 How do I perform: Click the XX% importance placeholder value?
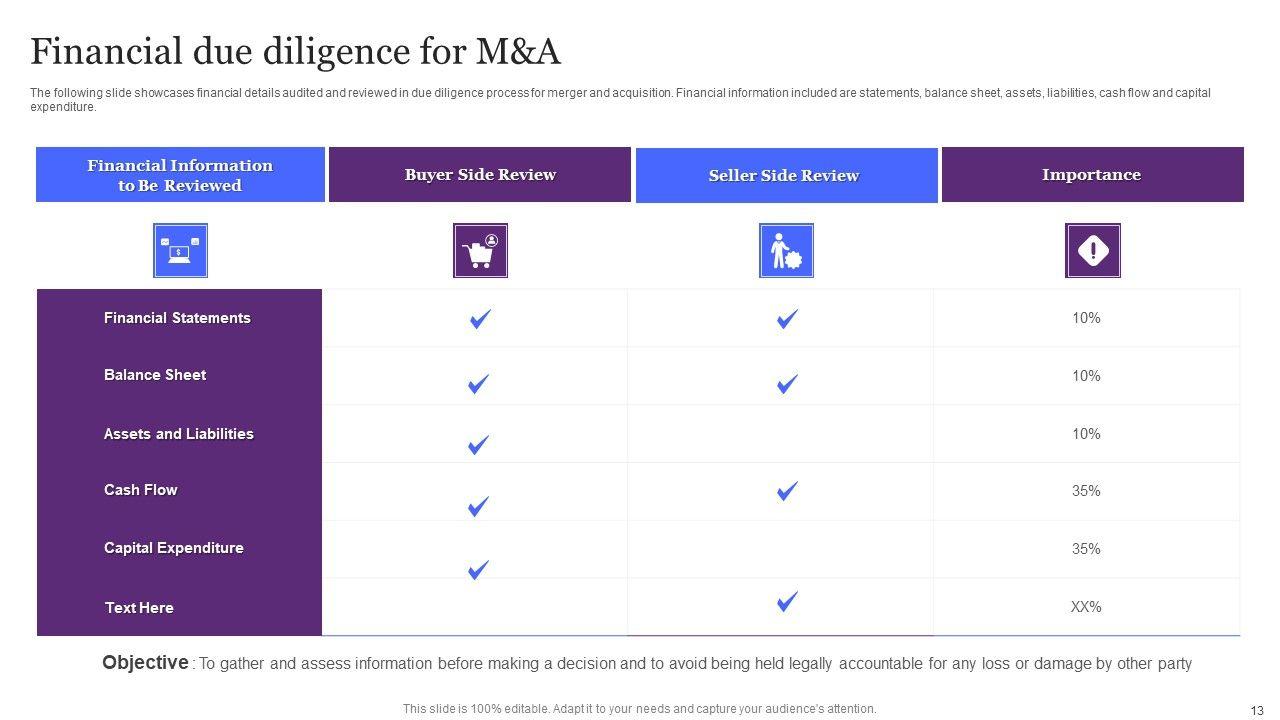click(1086, 607)
